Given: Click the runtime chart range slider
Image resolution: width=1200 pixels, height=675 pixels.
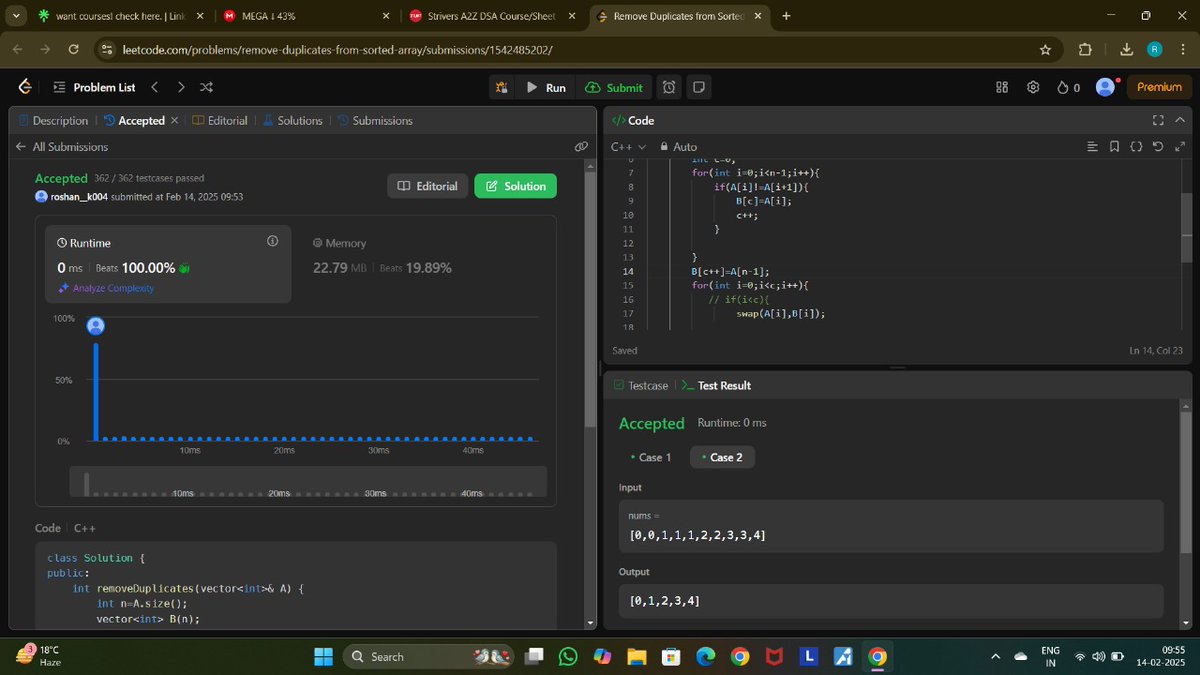Looking at the screenshot, I should (x=308, y=481).
